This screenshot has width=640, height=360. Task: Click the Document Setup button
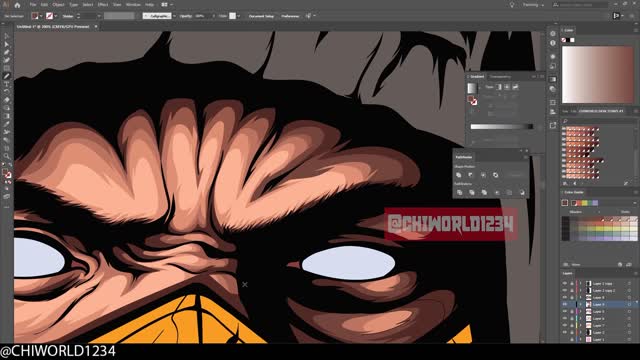[261, 16]
